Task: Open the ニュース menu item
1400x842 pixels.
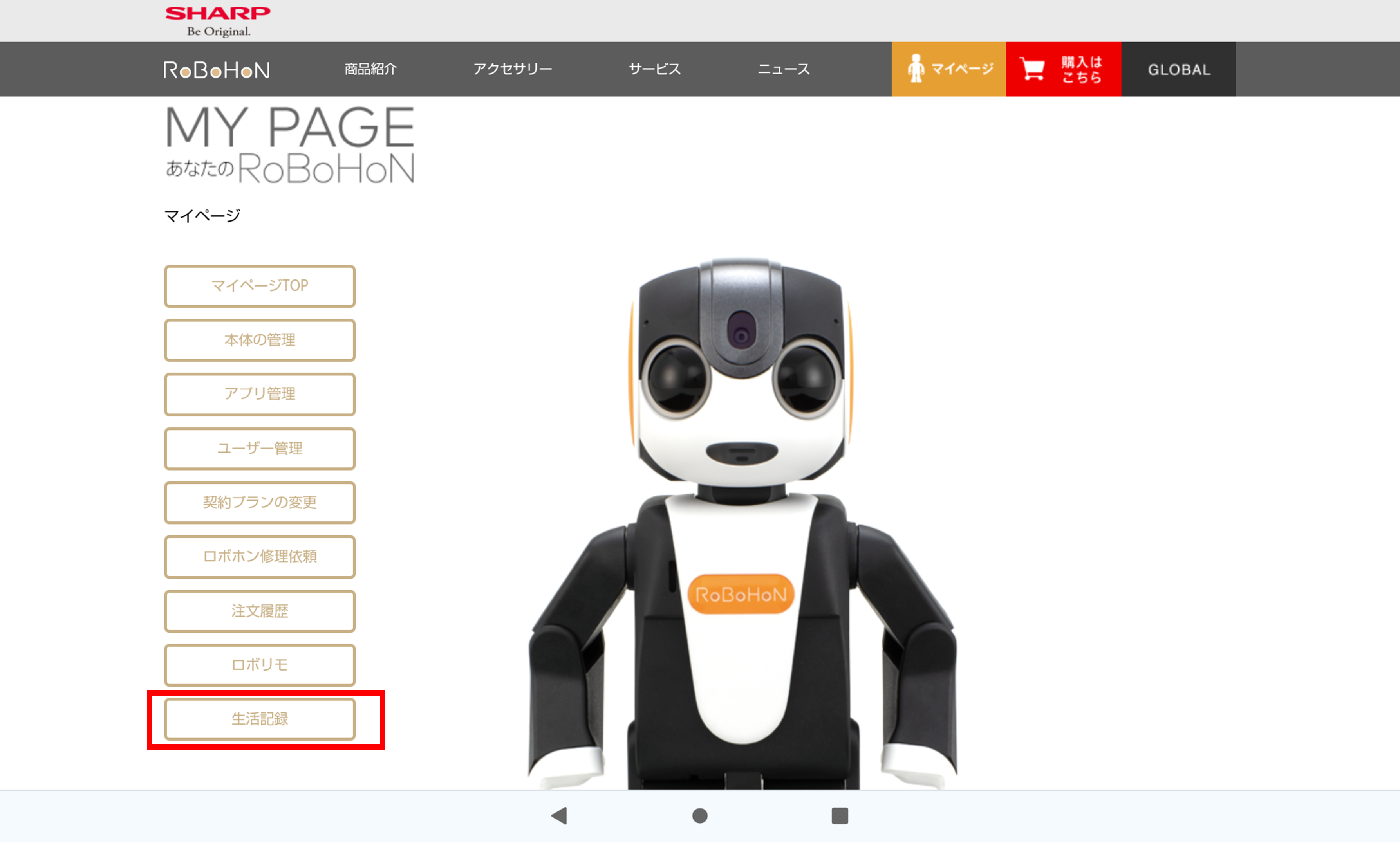Action: 784,69
